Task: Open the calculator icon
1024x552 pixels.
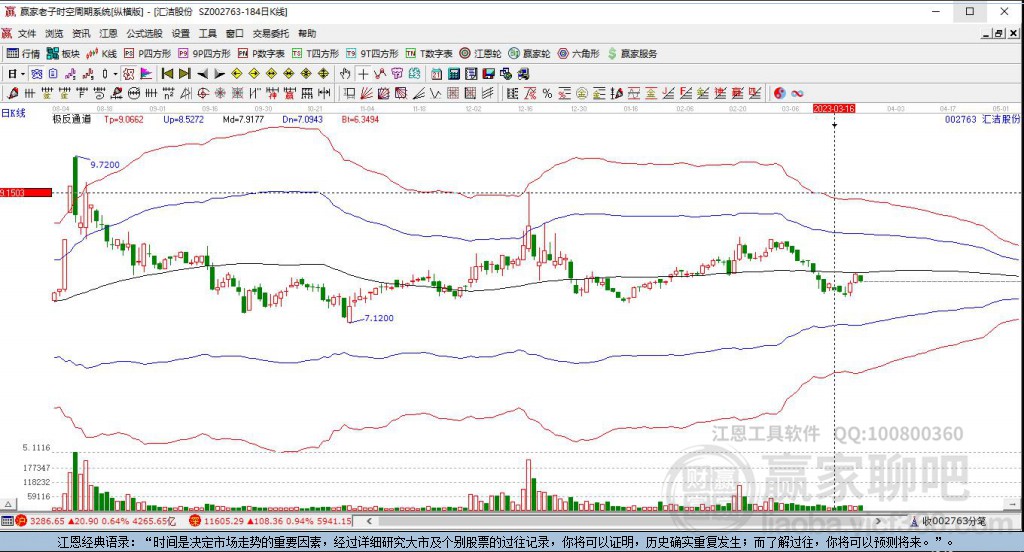Action: [453, 74]
